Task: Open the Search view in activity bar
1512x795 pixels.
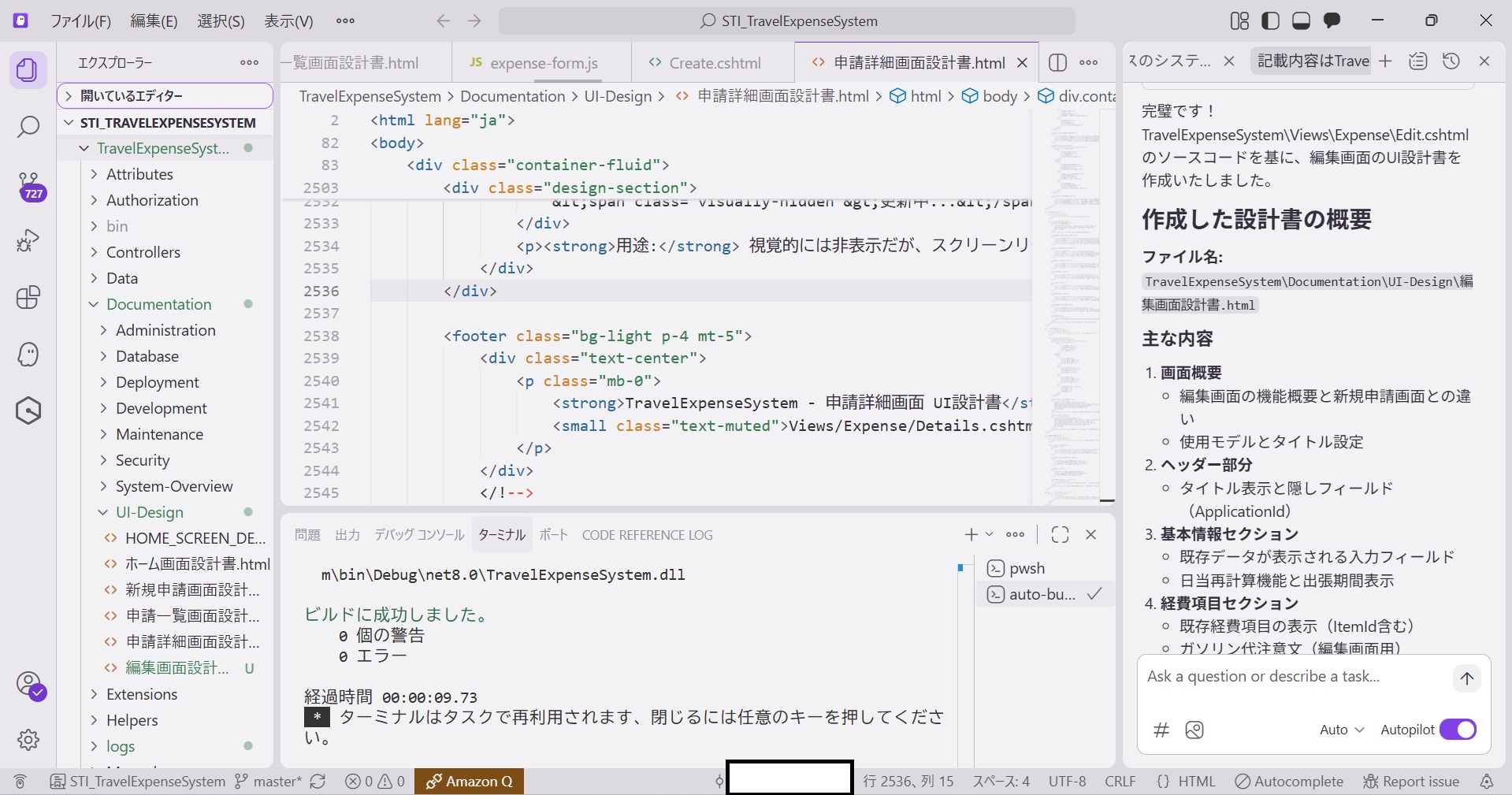Action: 28,127
